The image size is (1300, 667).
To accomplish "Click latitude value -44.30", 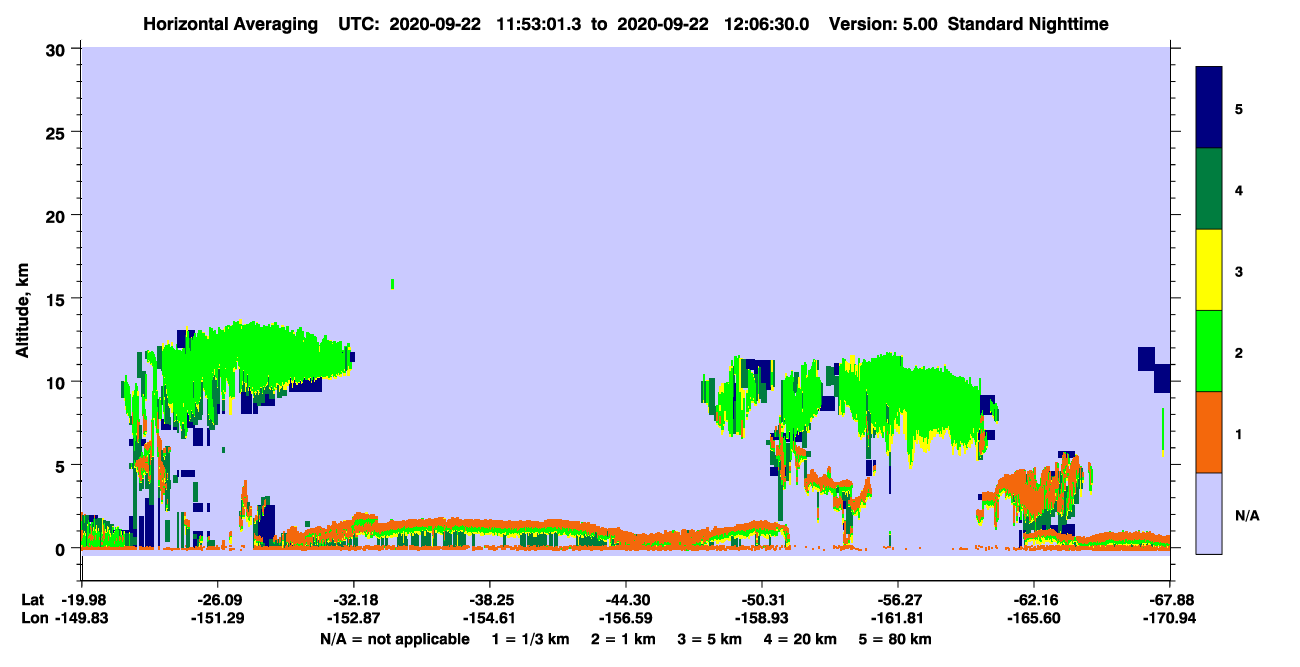I will [x=626, y=600].
